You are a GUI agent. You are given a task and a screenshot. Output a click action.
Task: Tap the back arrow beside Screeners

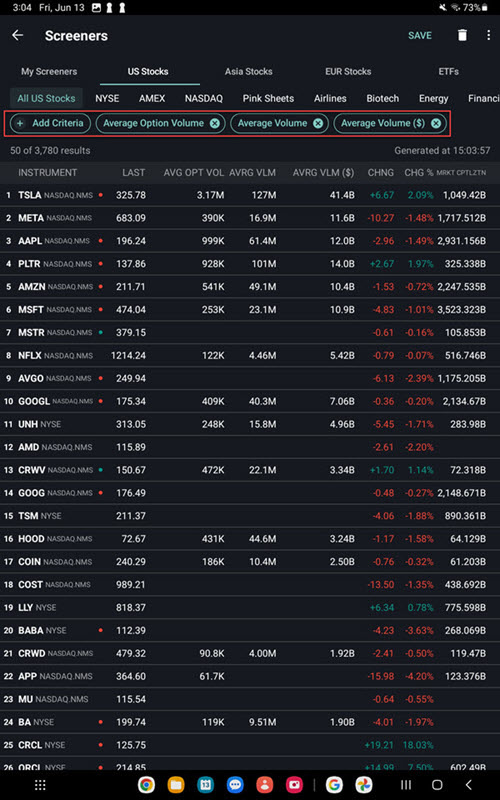(x=18, y=35)
